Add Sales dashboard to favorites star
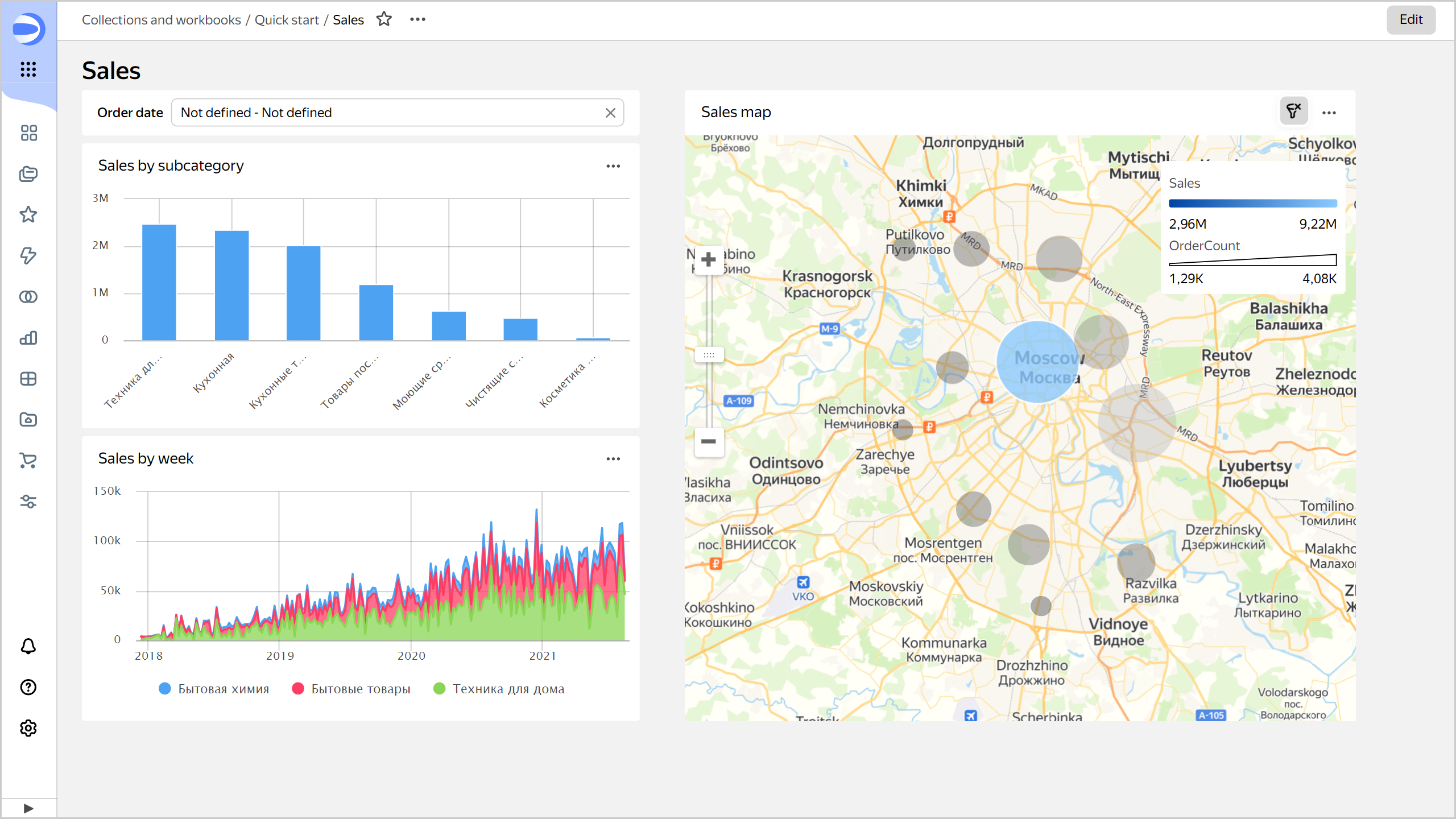The height and width of the screenshot is (819, 1456). coord(384,19)
